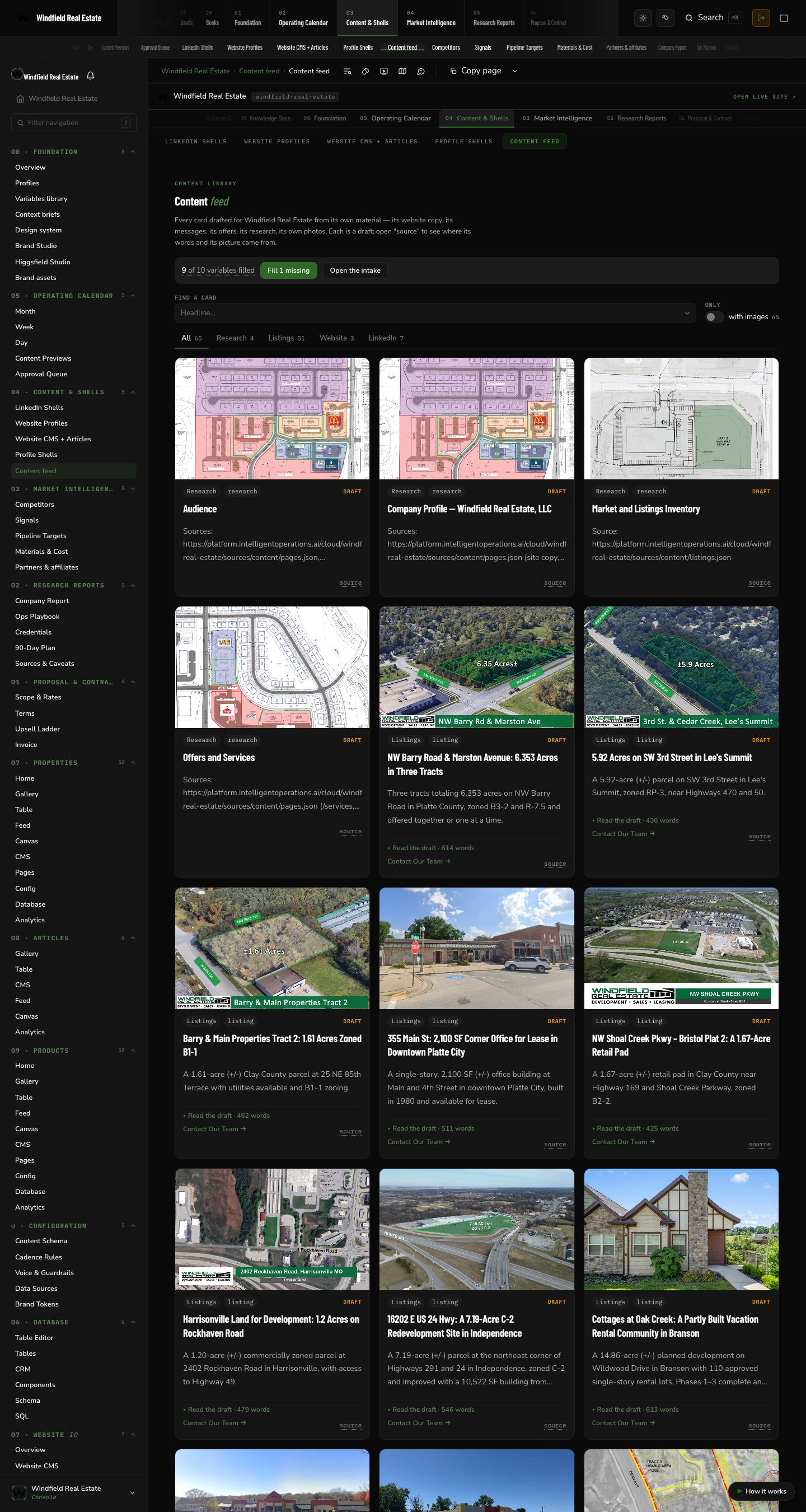
Task: Click the play screen icon in breadcrumb toolbar
Action: pyautogui.click(x=383, y=71)
